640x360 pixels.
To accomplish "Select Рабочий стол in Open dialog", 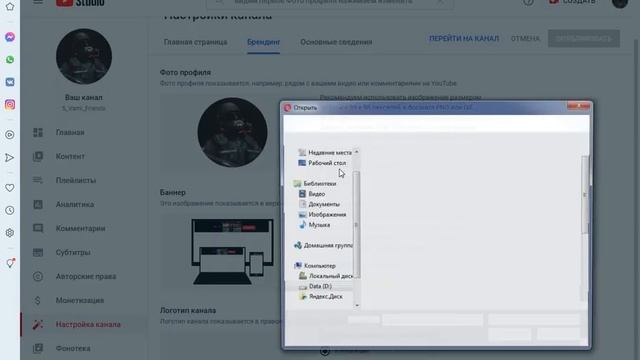I will pyautogui.click(x=322, y=163).
